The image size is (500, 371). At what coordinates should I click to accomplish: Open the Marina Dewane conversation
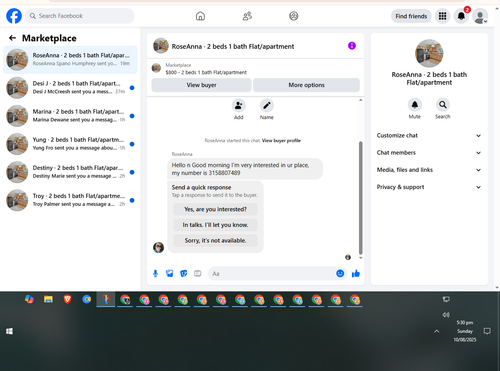pos(70,116)
